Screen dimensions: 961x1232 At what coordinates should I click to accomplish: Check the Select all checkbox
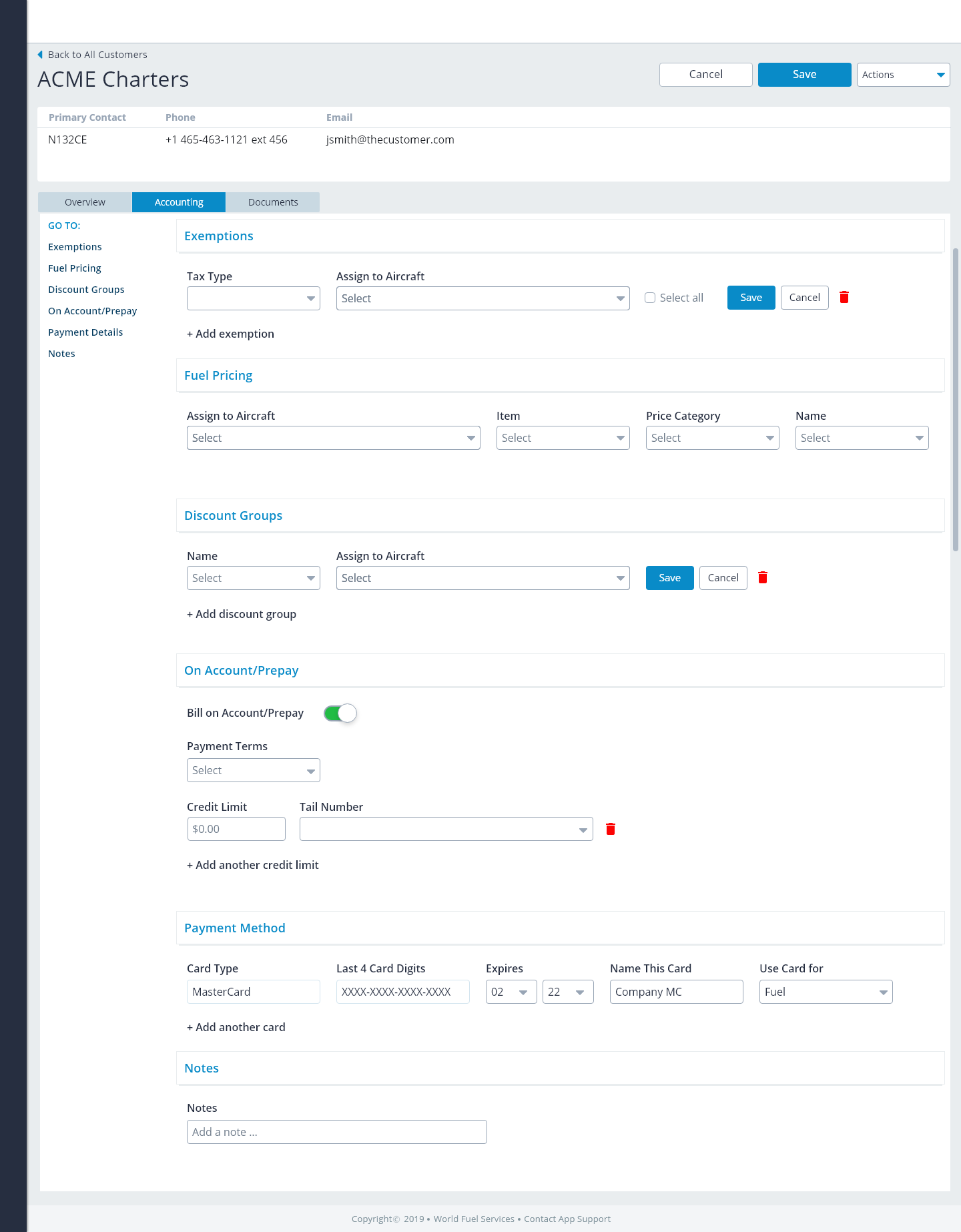click(x=650, y=298)
